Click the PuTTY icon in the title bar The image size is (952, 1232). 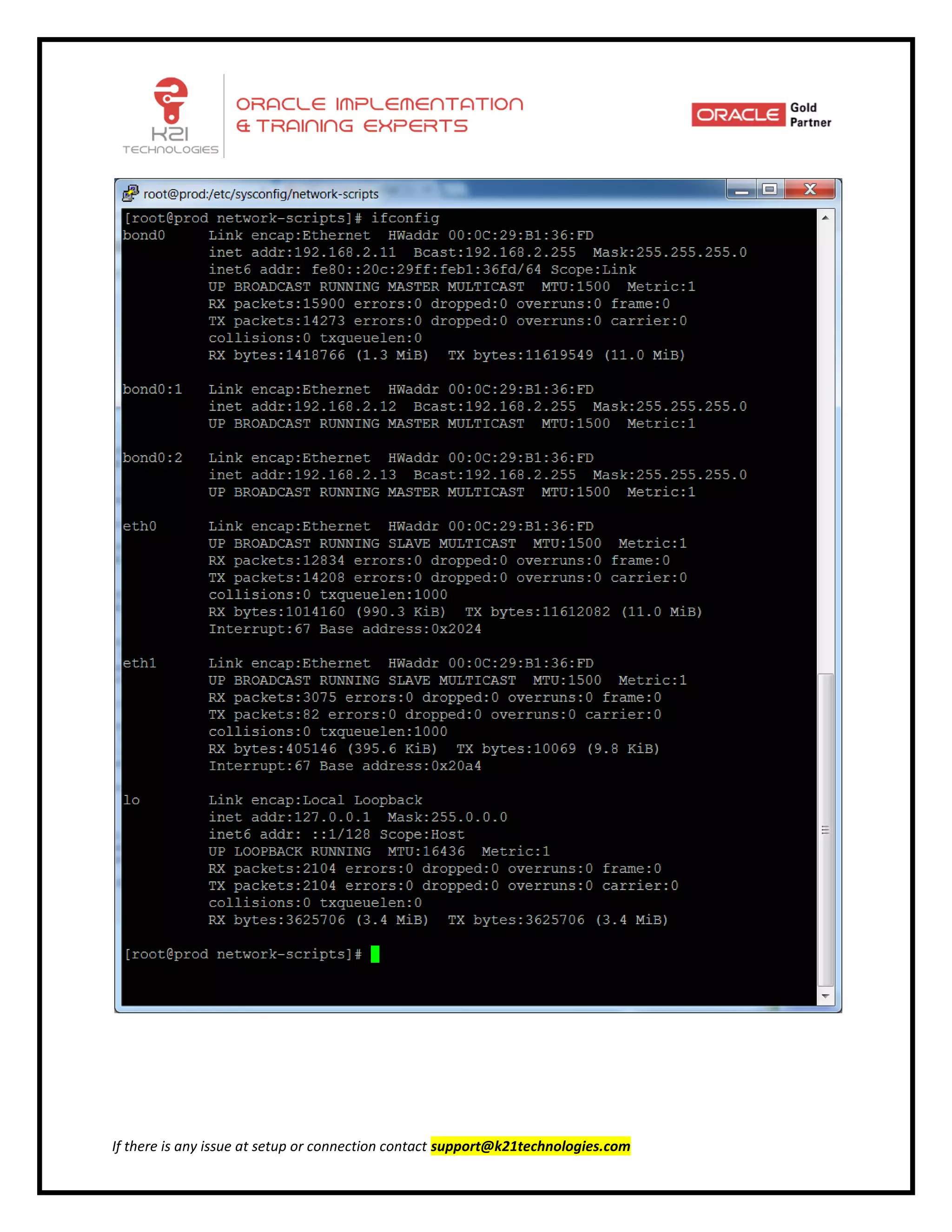tap(130, 193)
